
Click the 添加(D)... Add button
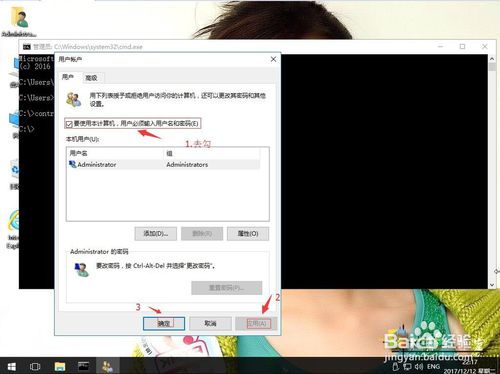[156, 234]
